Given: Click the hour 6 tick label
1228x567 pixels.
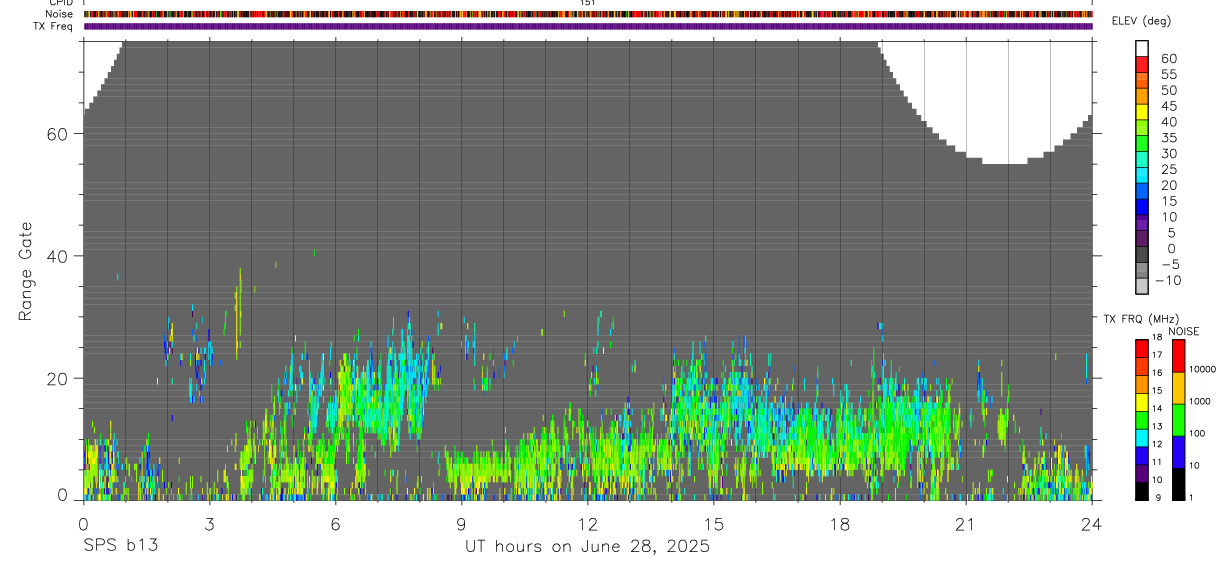Looking at the screenshot, I should (335, 525).
